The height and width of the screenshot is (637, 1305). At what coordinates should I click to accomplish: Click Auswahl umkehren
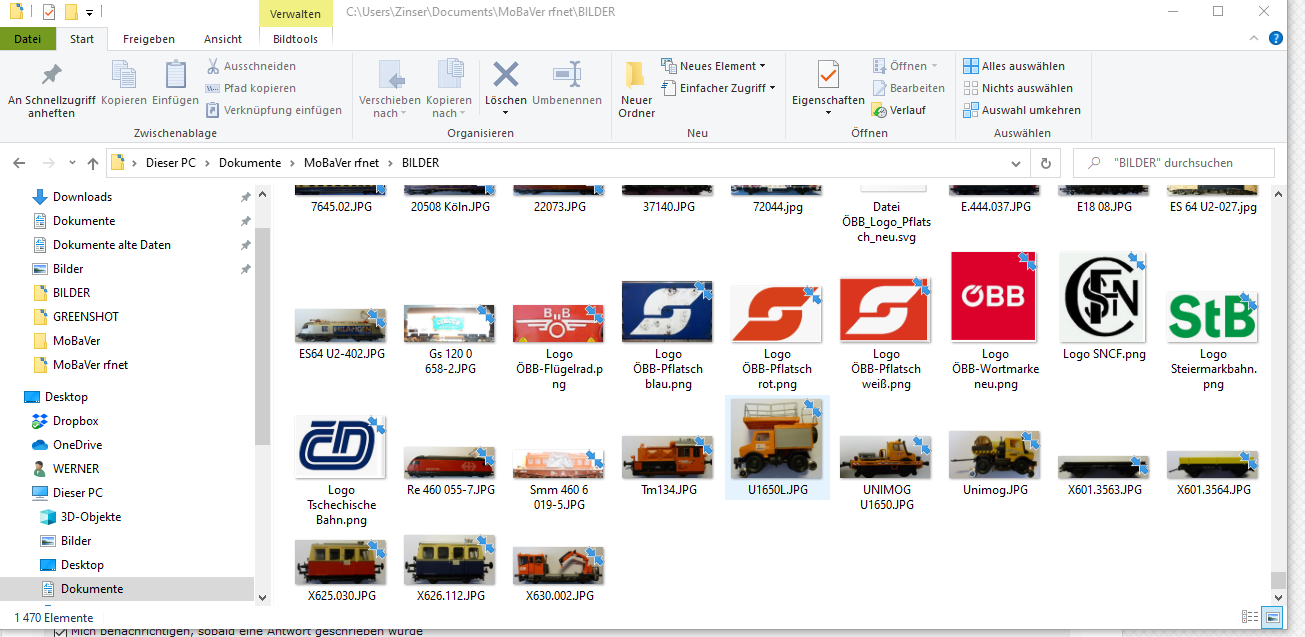click(x=1021, y=110)
